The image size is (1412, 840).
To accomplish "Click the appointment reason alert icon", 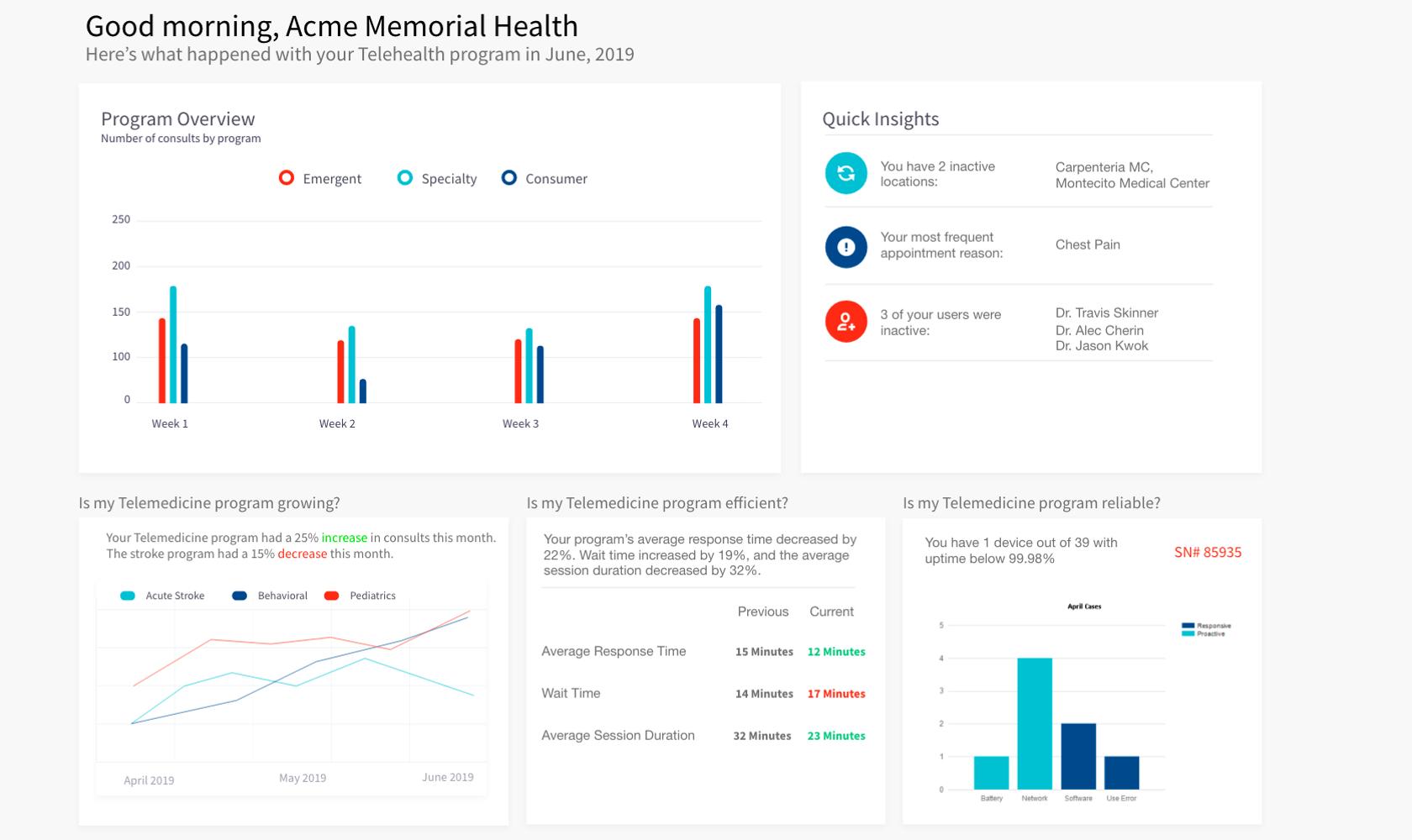I will tap(846, 247).
